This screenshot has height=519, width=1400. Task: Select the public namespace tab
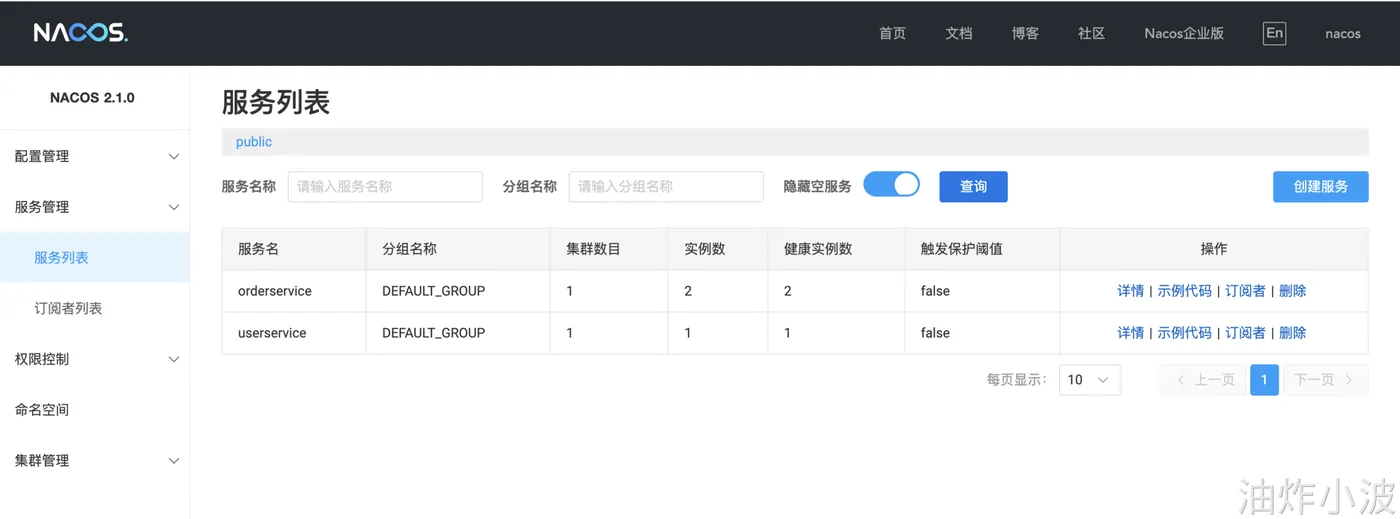click(254, 142)
